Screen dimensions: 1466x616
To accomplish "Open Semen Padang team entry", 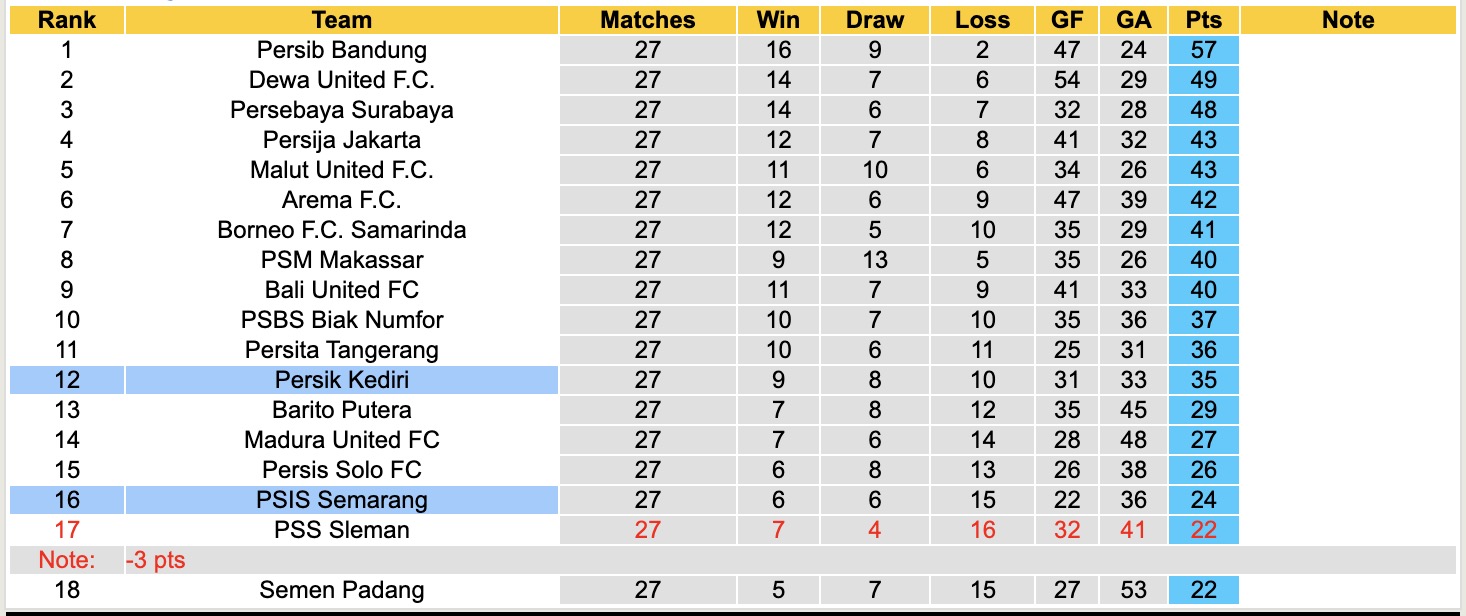I will pos(341,590).
